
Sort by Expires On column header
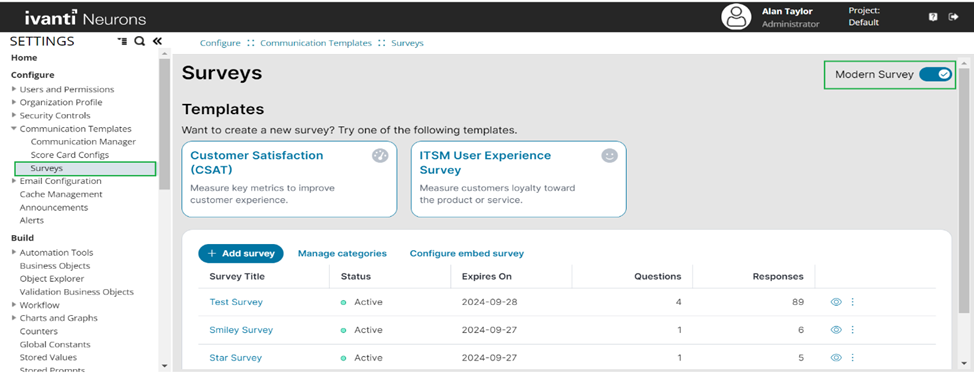[x=487, y=277]
